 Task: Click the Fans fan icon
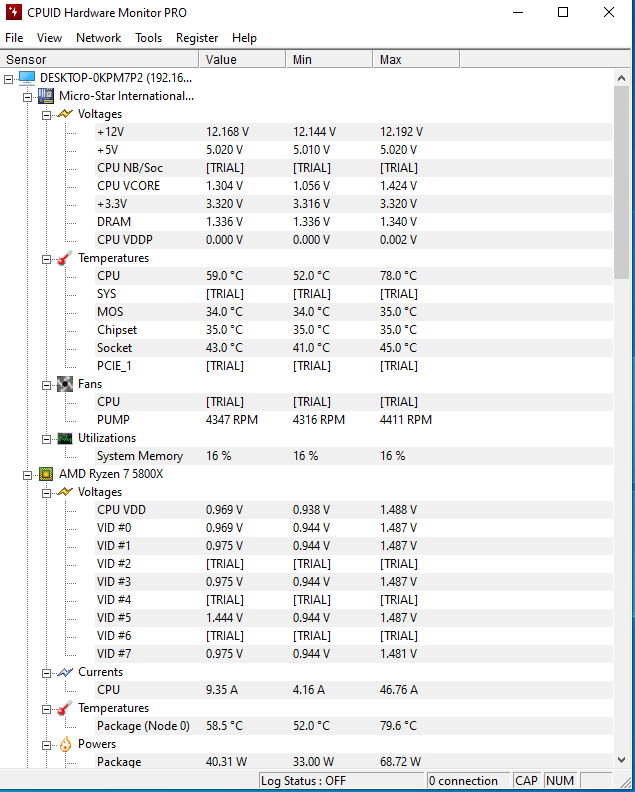(x=65, y=384)
